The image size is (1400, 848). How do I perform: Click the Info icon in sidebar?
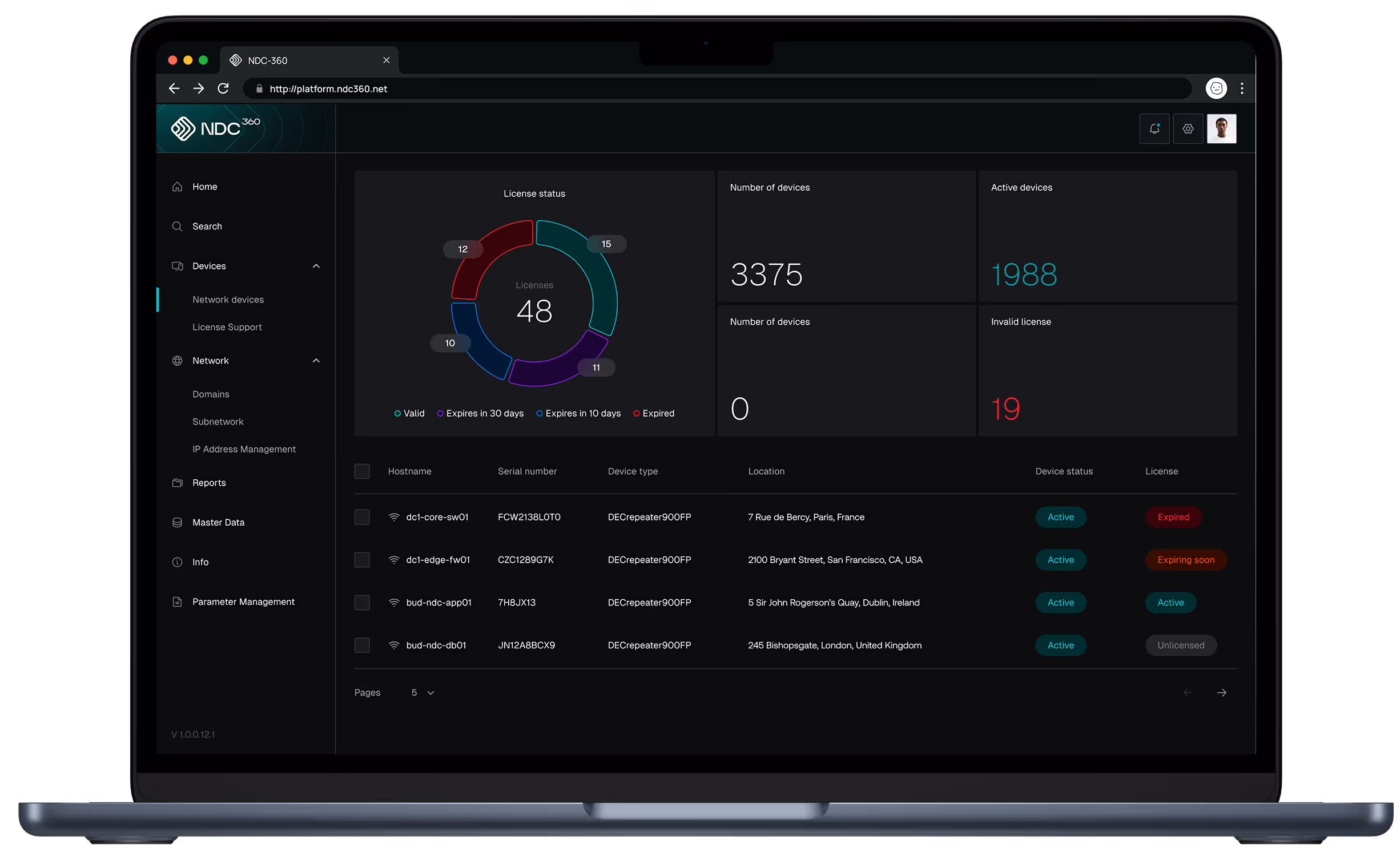coord(177,562)
